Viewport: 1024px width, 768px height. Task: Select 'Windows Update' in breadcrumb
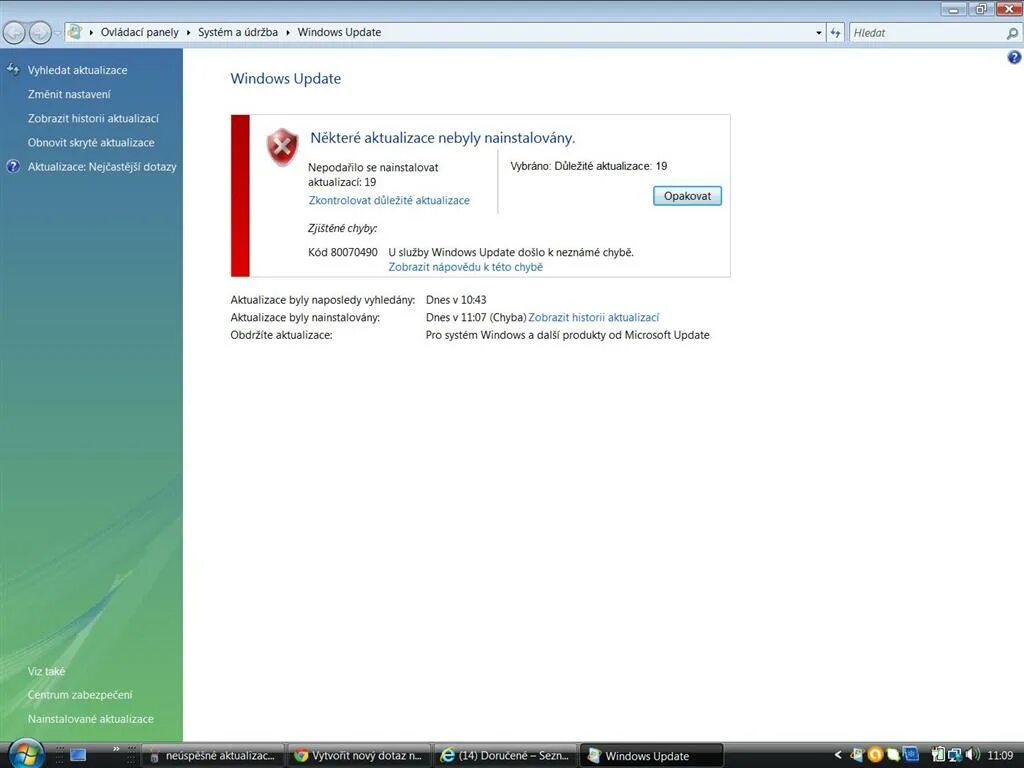pyautogui.click(x=339, y=32)
